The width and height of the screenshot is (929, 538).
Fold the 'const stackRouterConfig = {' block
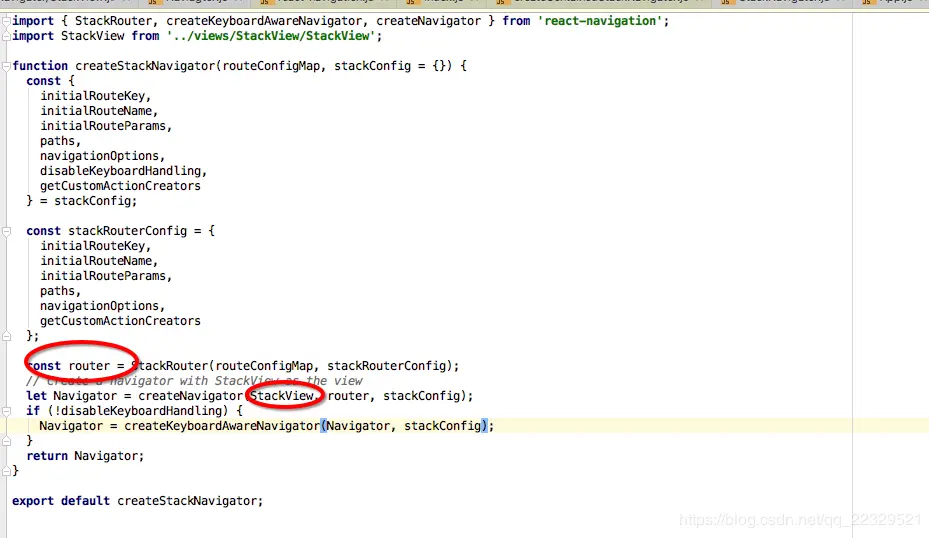6,231
